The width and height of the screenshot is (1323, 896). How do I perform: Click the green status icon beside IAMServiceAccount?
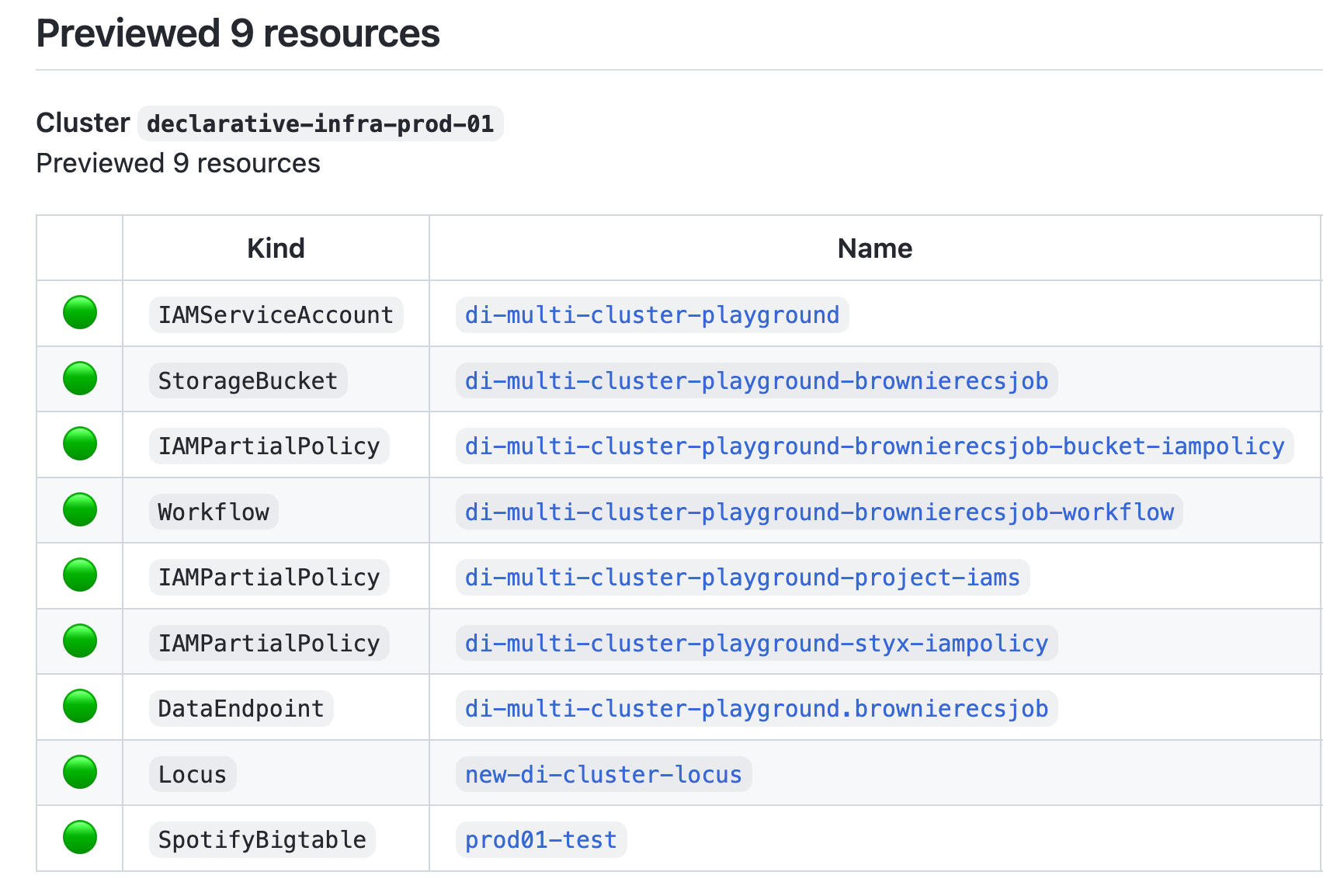pos(80,313)
